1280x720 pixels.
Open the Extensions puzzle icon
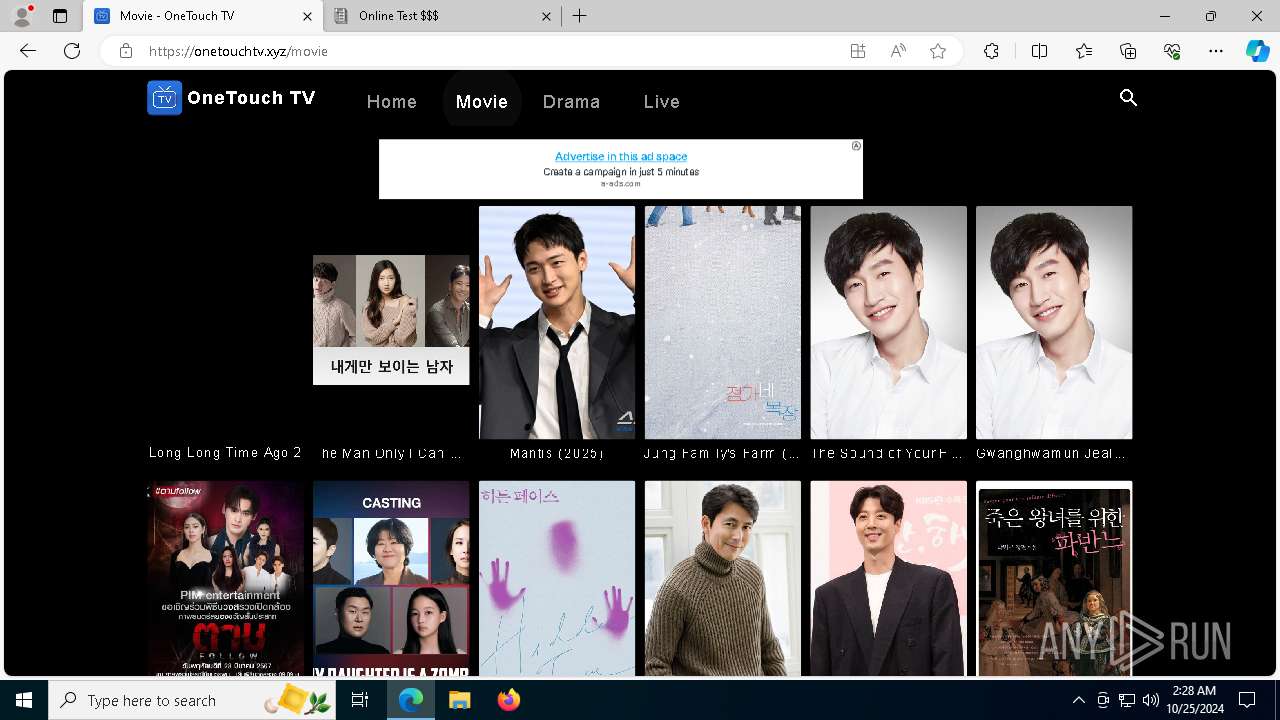(x=991, y=51)
